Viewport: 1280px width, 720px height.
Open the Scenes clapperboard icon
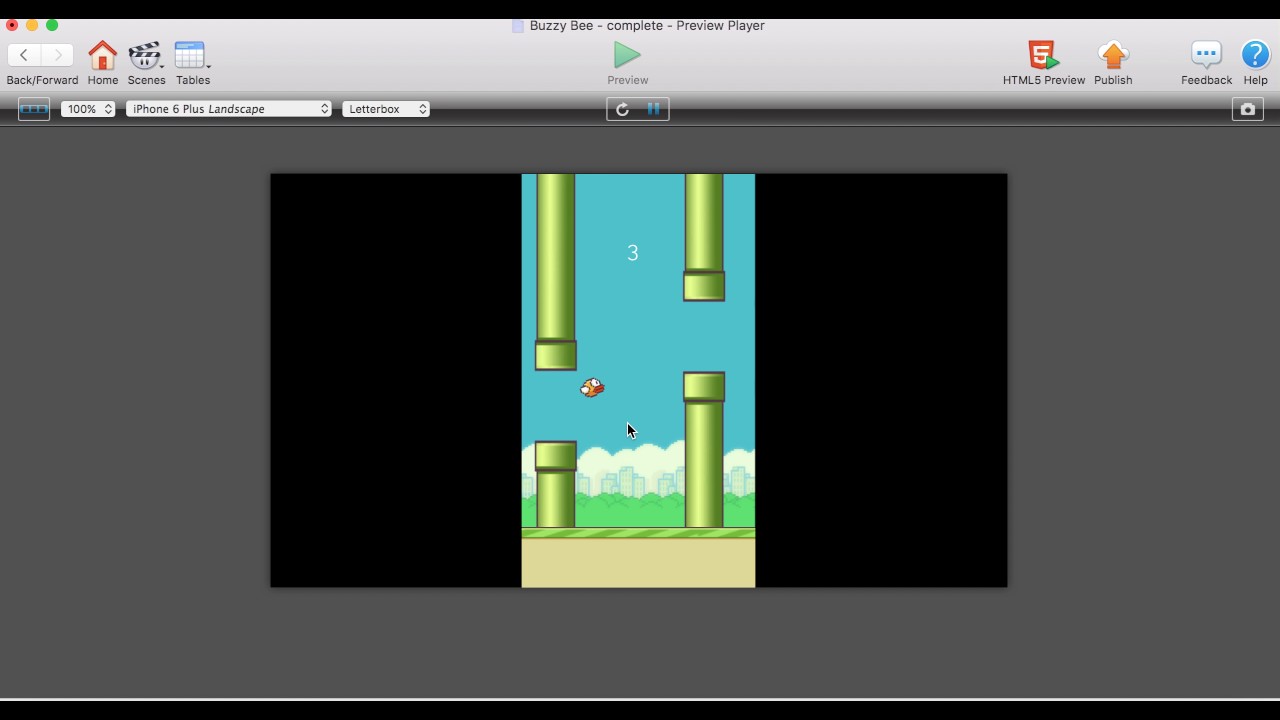[145, 55]
